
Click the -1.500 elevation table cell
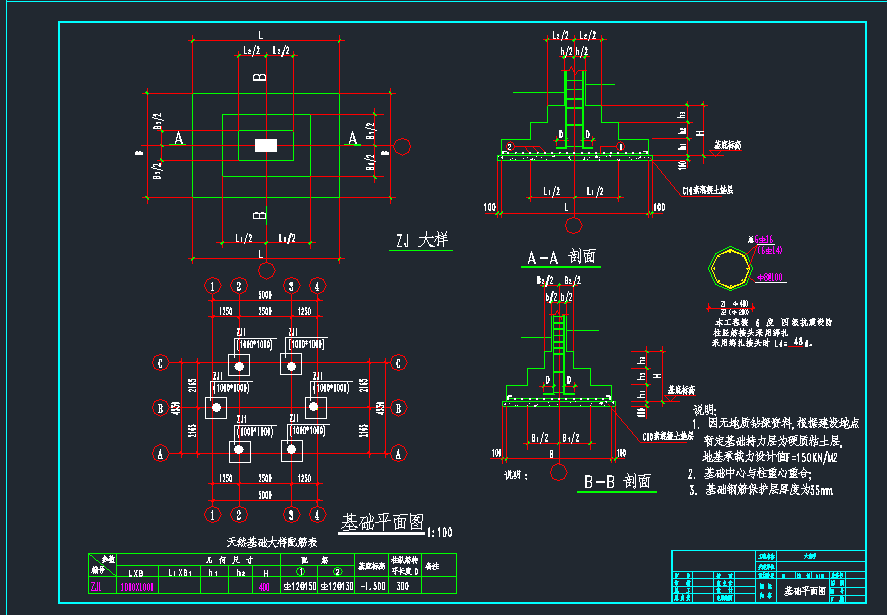[x=371, y=587]
